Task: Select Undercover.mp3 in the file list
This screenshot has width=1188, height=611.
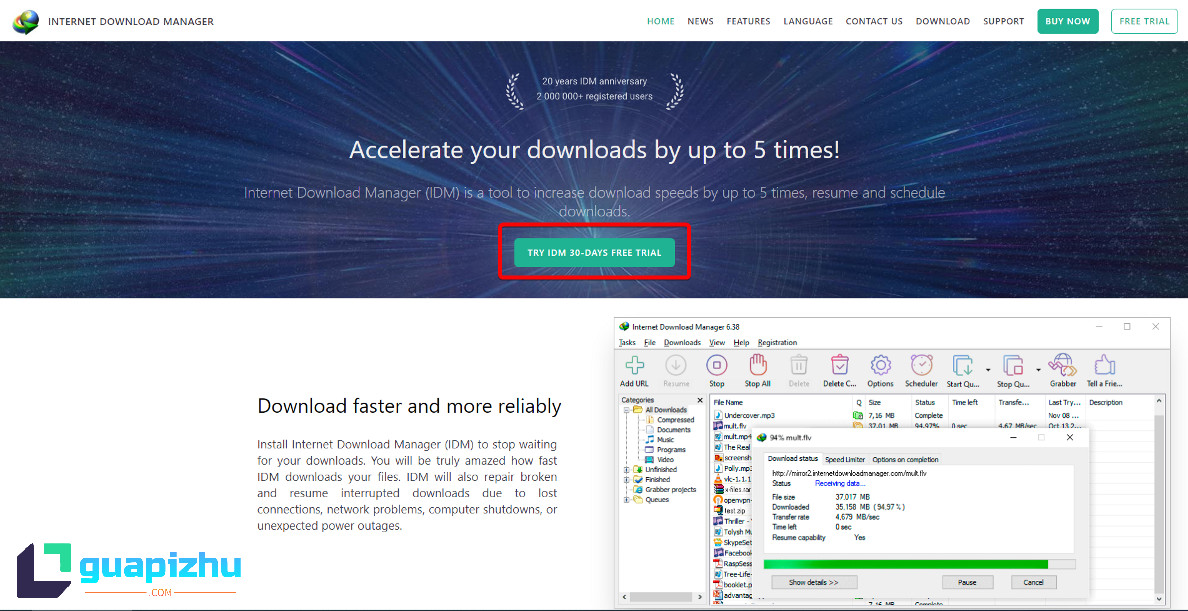Action: click(749, 415)
